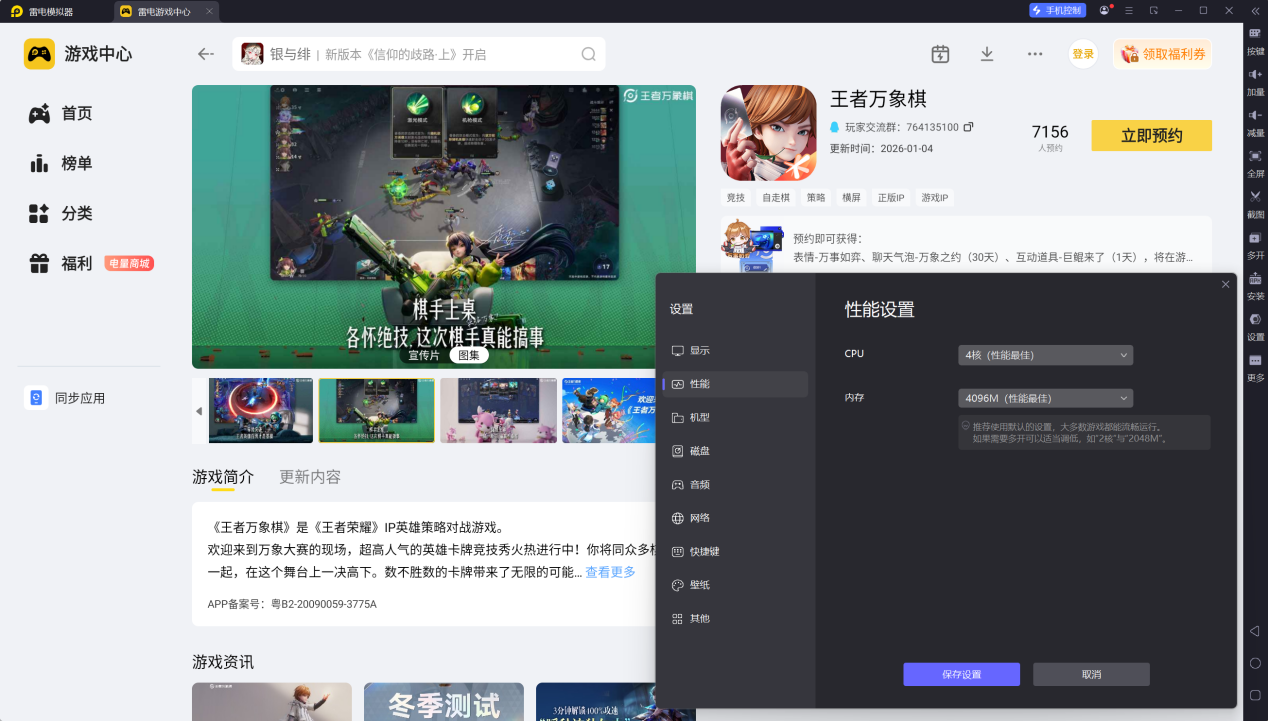Click the 策略 tag
The width and height of the screenshot is (1268, 721).
(816, 198)
